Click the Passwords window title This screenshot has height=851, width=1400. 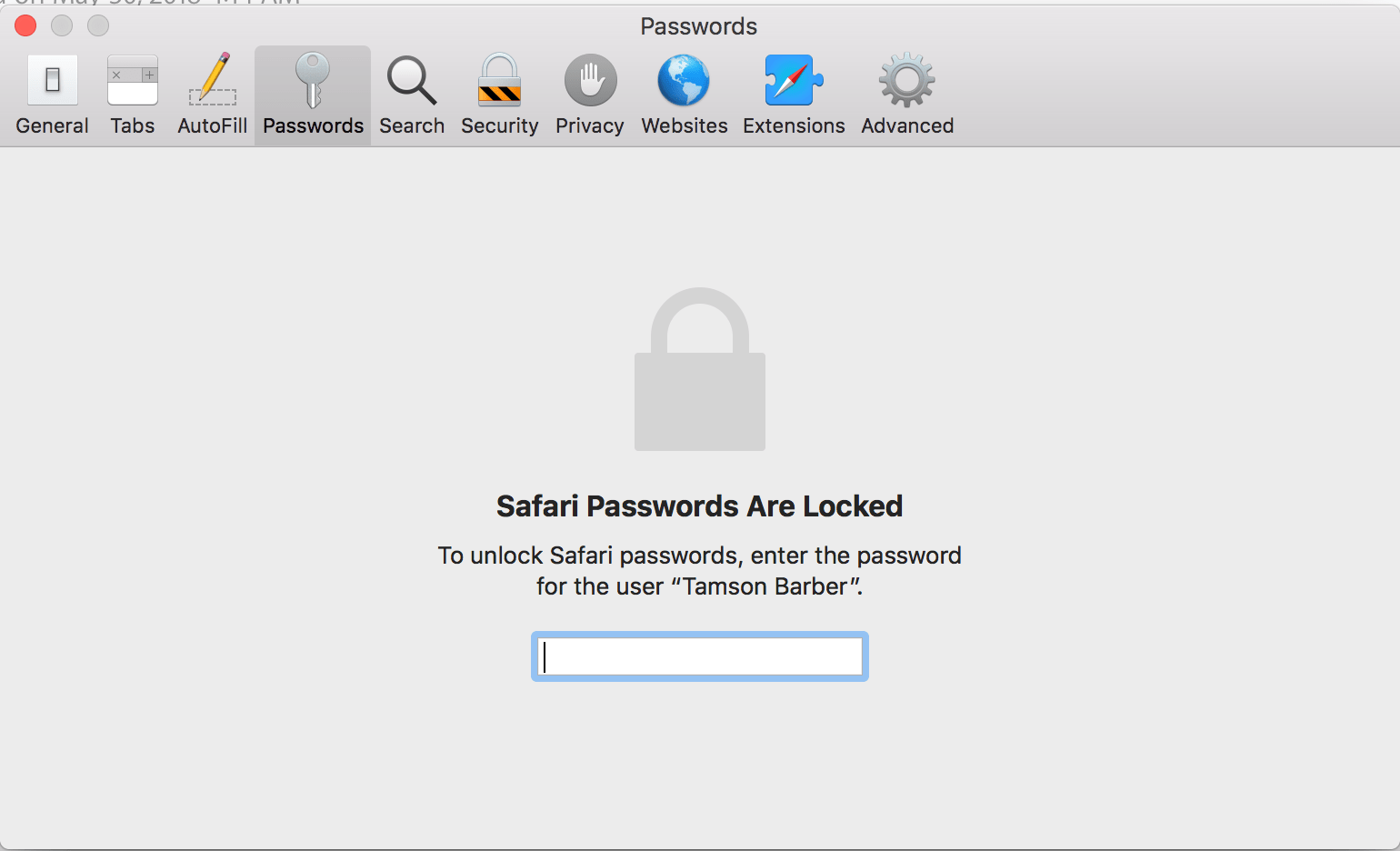[699, 26]
